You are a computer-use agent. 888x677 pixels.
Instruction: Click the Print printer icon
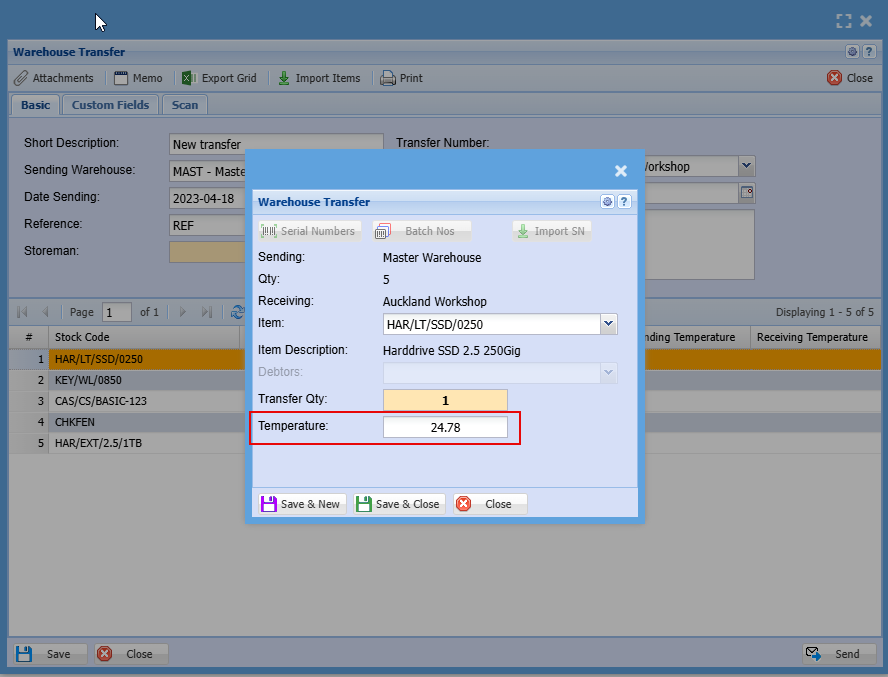coord(388,78)
